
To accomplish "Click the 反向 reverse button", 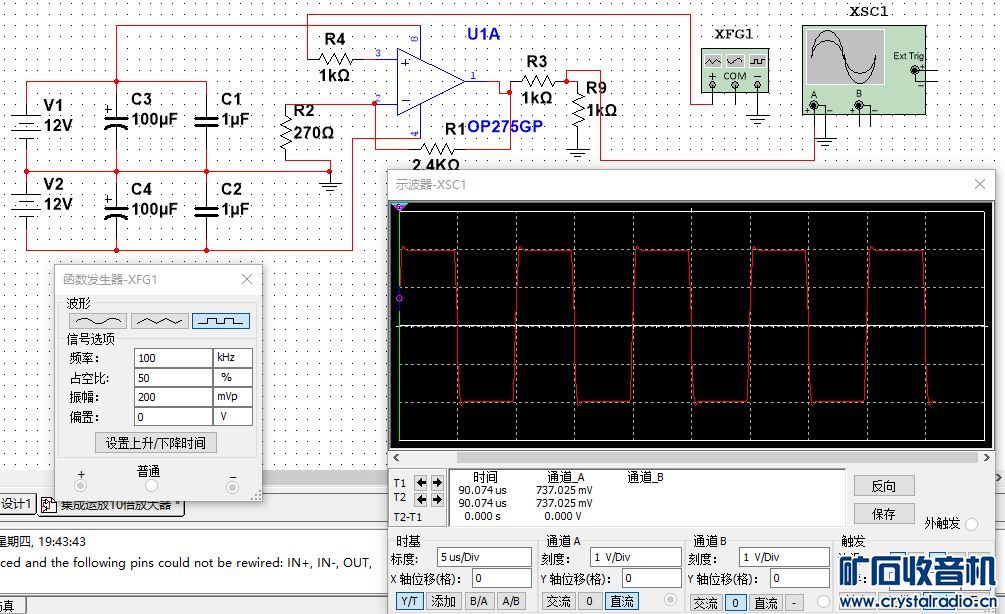I will (x=884, y=486).
